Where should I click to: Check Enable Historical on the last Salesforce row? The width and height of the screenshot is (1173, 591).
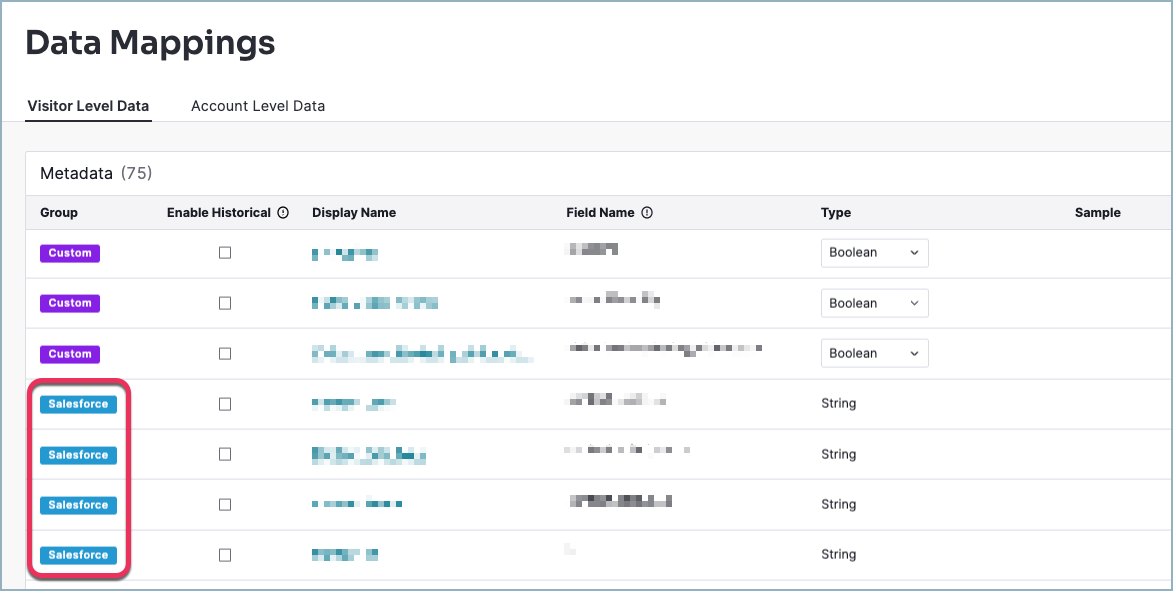click(x=225, y=554)
